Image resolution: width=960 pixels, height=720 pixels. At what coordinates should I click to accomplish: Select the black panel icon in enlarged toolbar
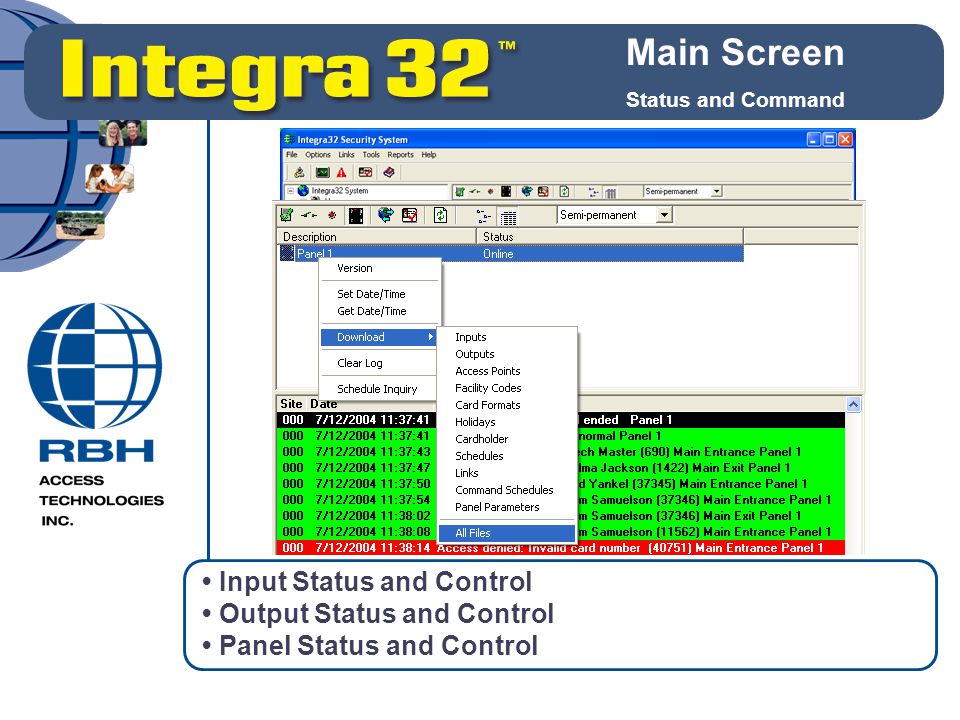[x=356, y=215]
